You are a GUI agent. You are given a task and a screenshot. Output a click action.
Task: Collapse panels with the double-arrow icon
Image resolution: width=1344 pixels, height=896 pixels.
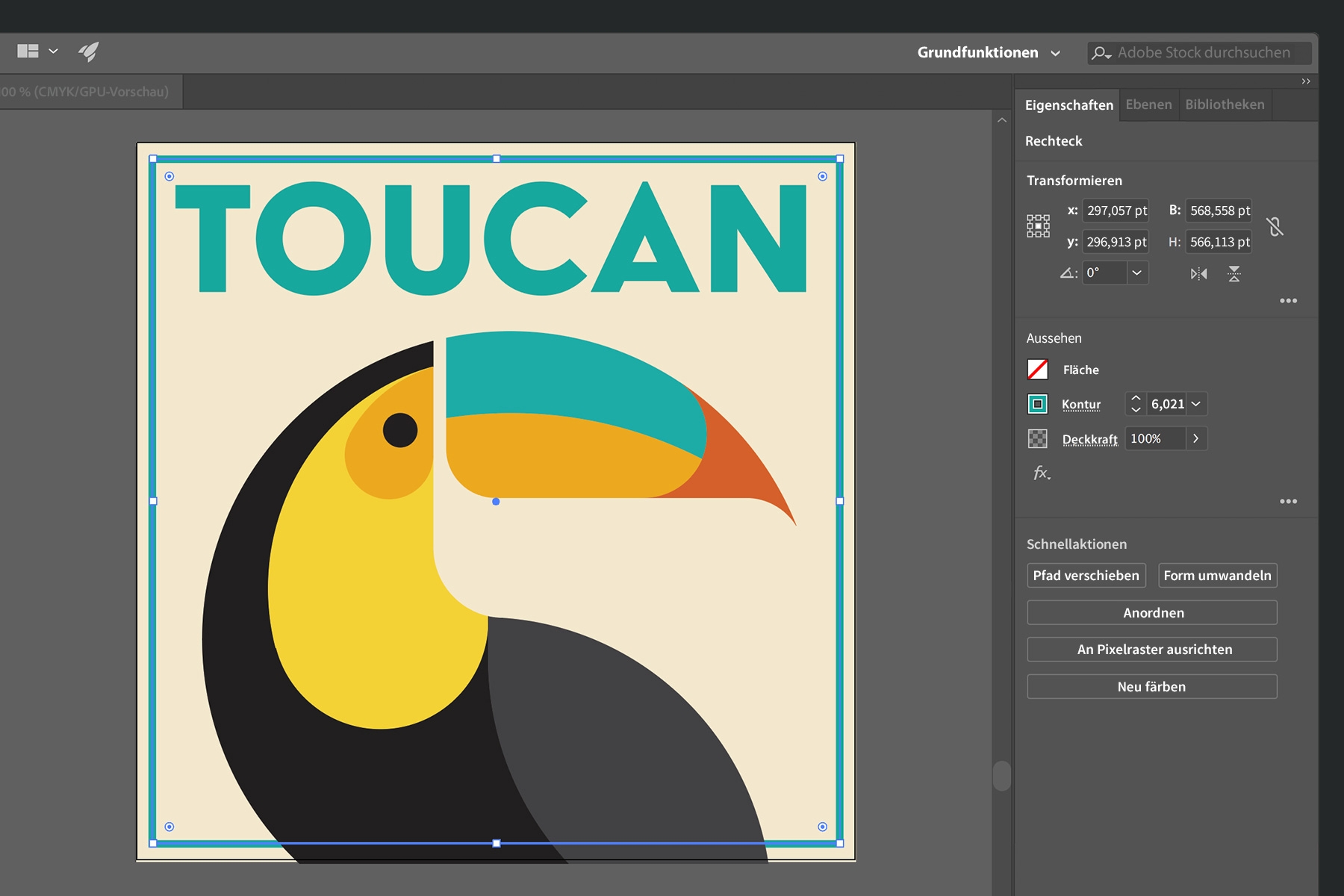[x=1306, y=81]
